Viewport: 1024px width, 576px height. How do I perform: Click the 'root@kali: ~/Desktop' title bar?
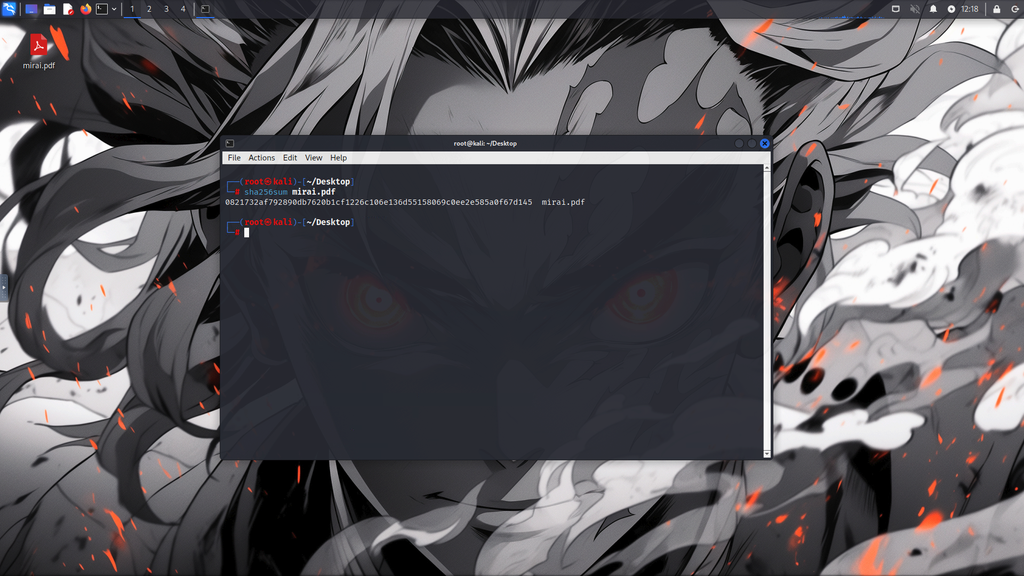point(485,144)
